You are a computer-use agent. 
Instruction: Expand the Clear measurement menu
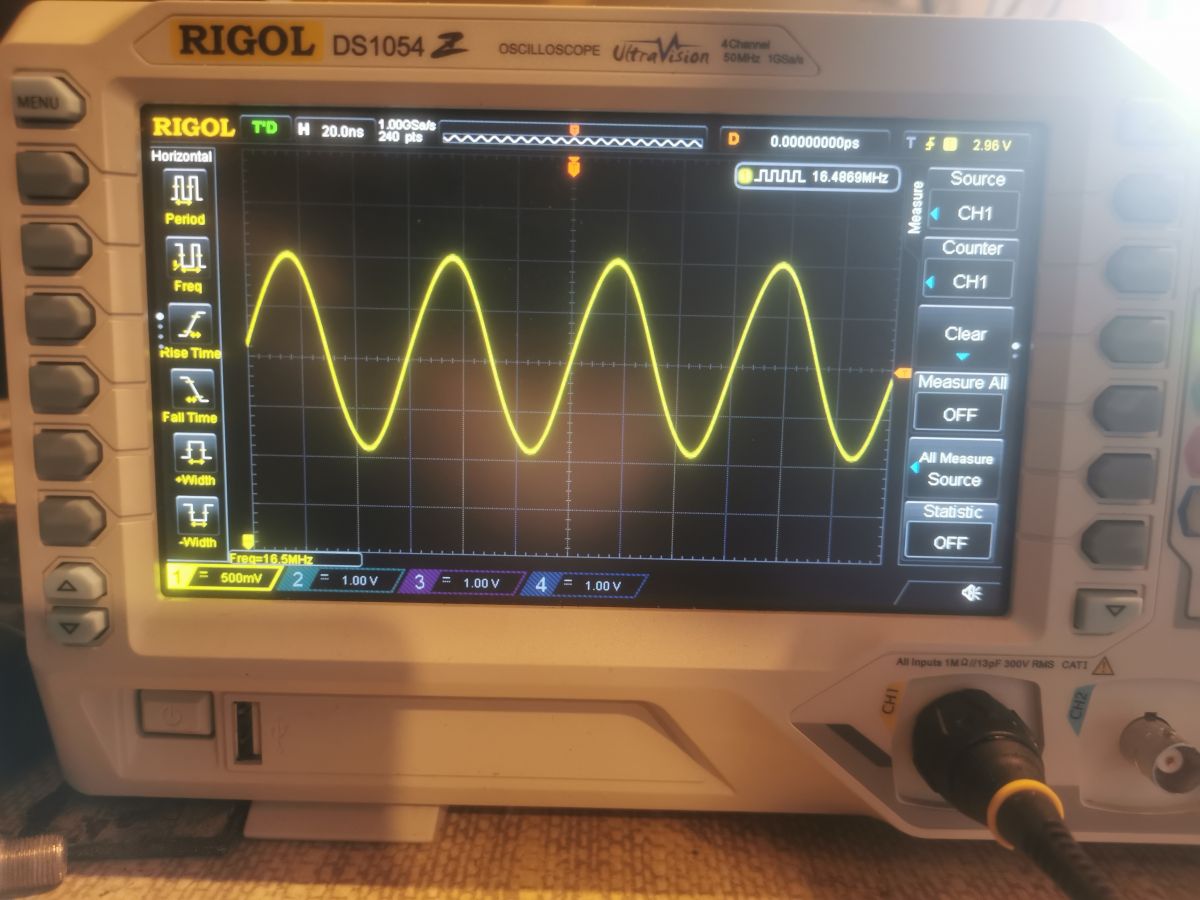[964, 337]
